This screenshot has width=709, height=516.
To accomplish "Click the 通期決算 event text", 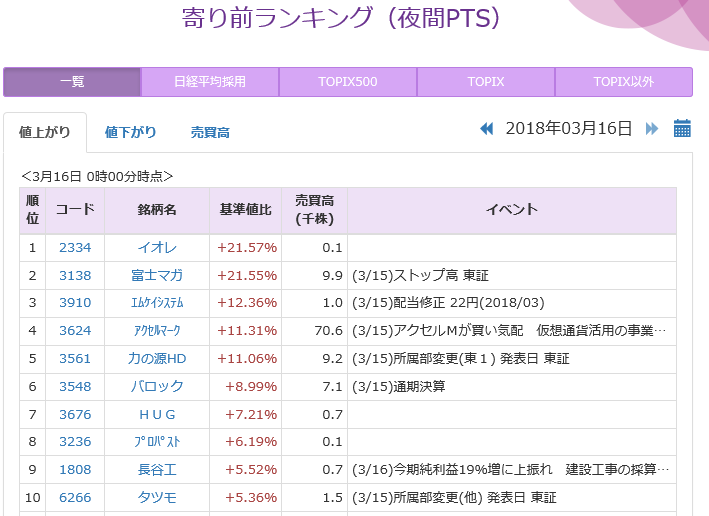I will [398, 387].
